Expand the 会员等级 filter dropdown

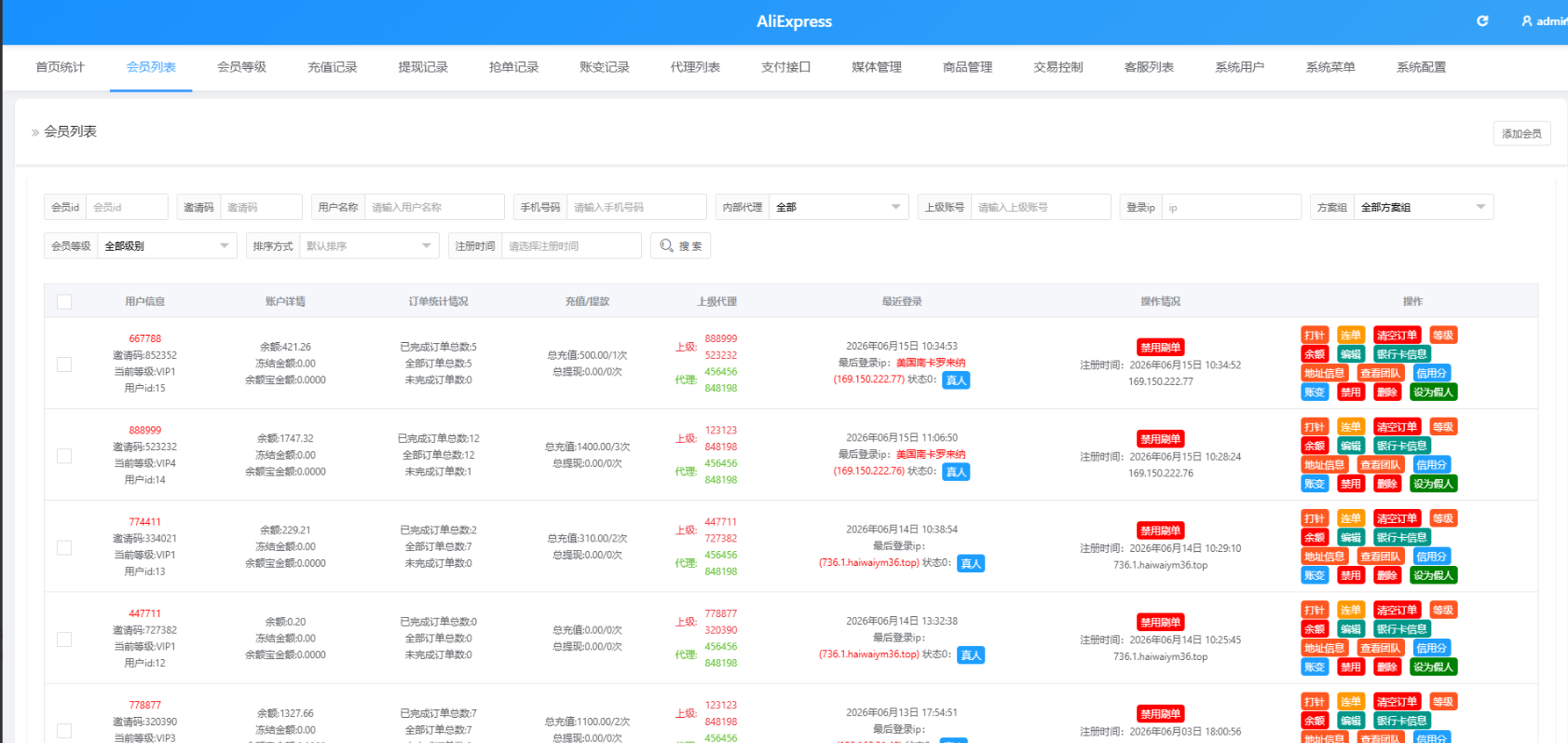coord(167,246)
